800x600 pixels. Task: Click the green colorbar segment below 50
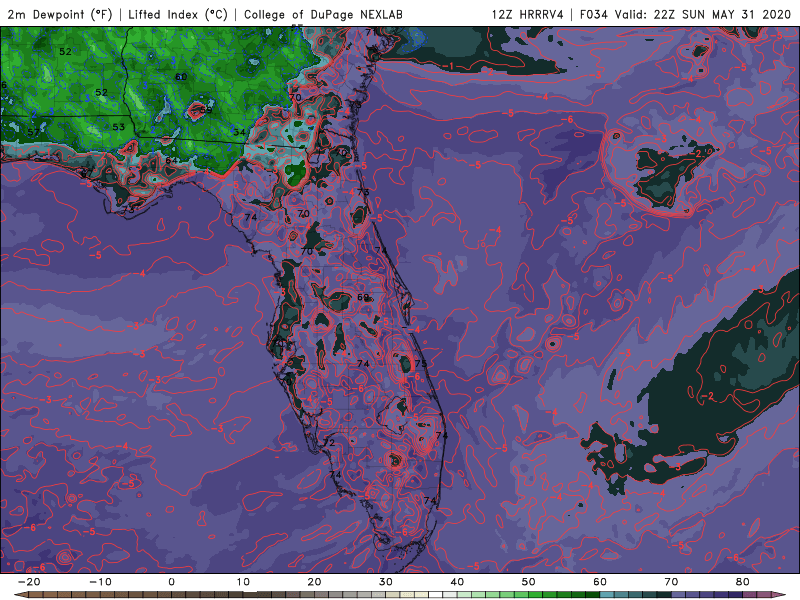click(x=535, y=595)
